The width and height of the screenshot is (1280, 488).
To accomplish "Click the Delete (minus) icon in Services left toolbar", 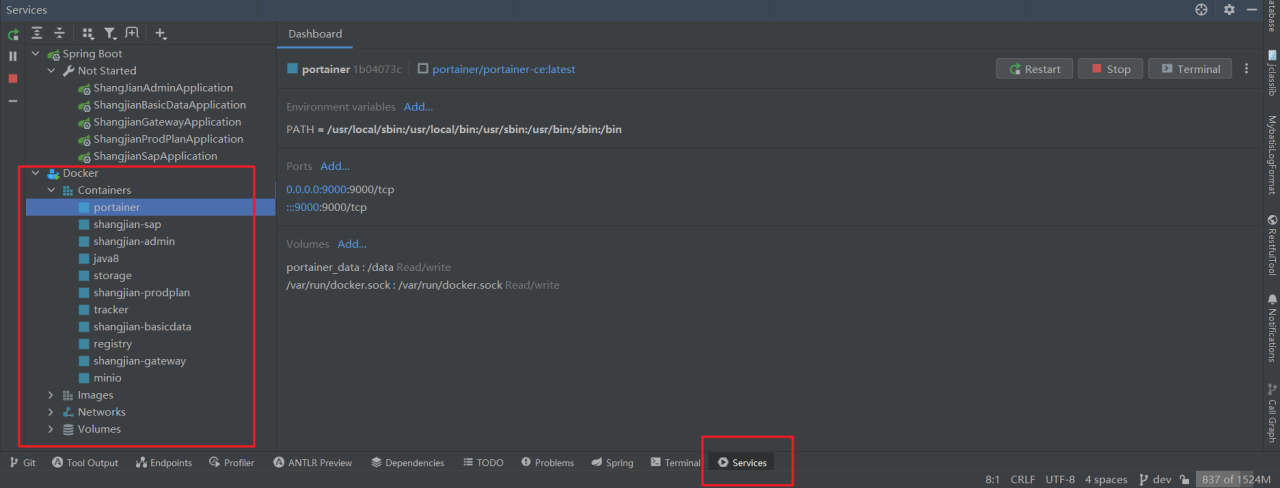I will pos(13,100).
